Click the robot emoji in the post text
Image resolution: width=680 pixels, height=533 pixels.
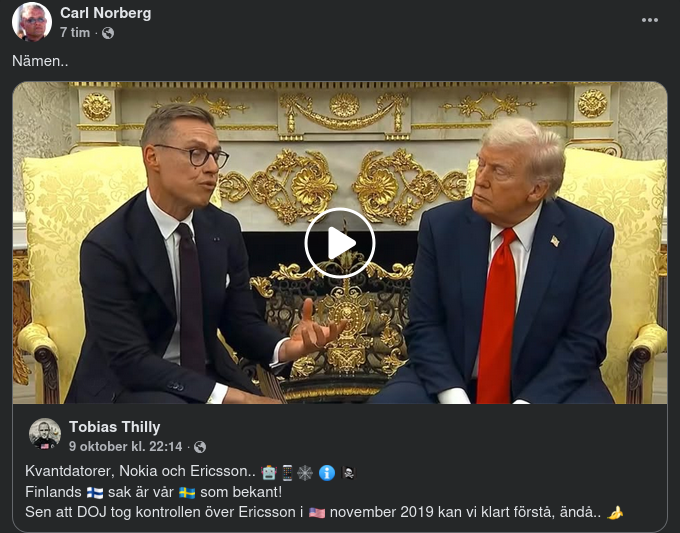click(268, 472)
